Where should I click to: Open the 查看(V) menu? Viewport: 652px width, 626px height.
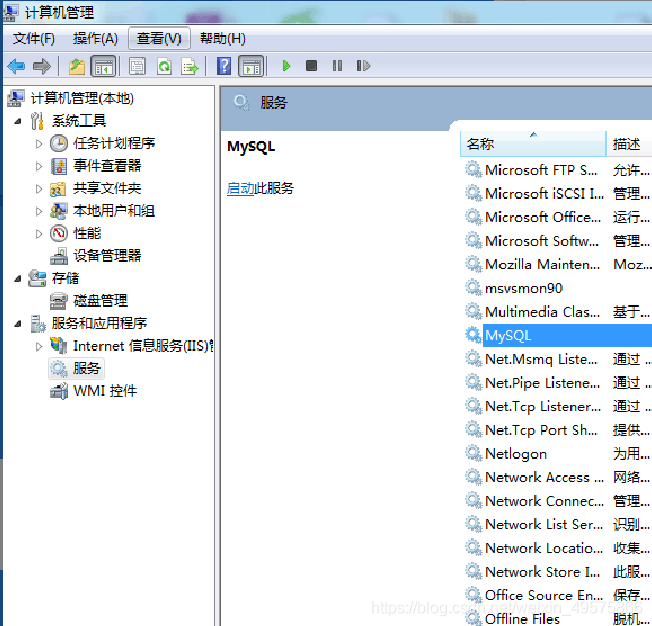click(x=159, y=39)
